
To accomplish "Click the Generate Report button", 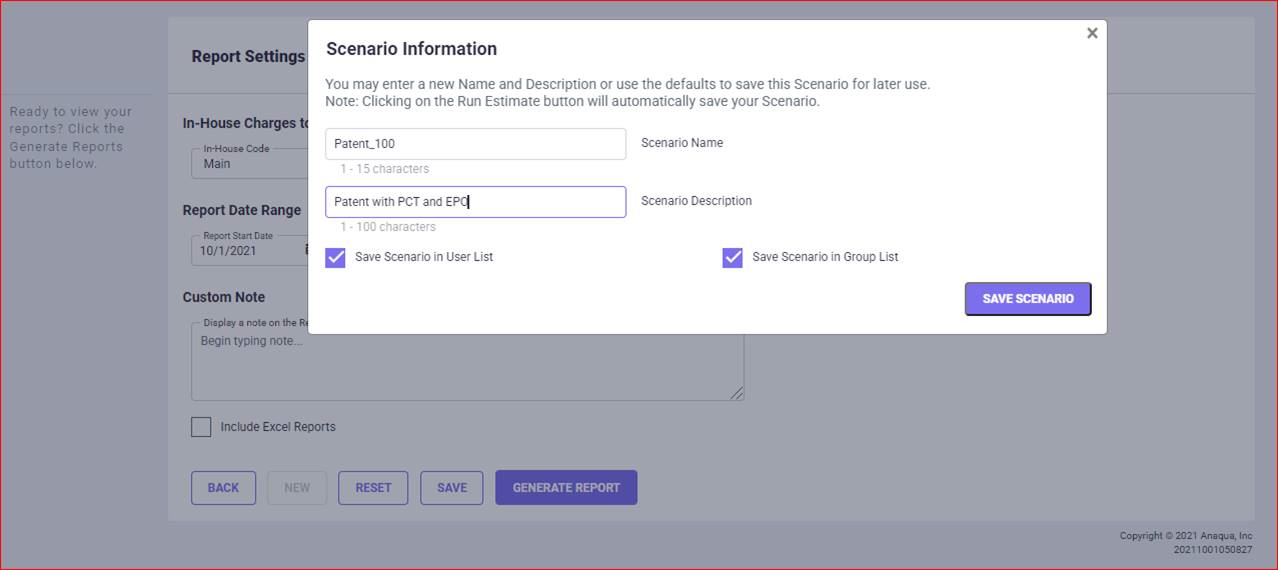I will click(566, 488).
